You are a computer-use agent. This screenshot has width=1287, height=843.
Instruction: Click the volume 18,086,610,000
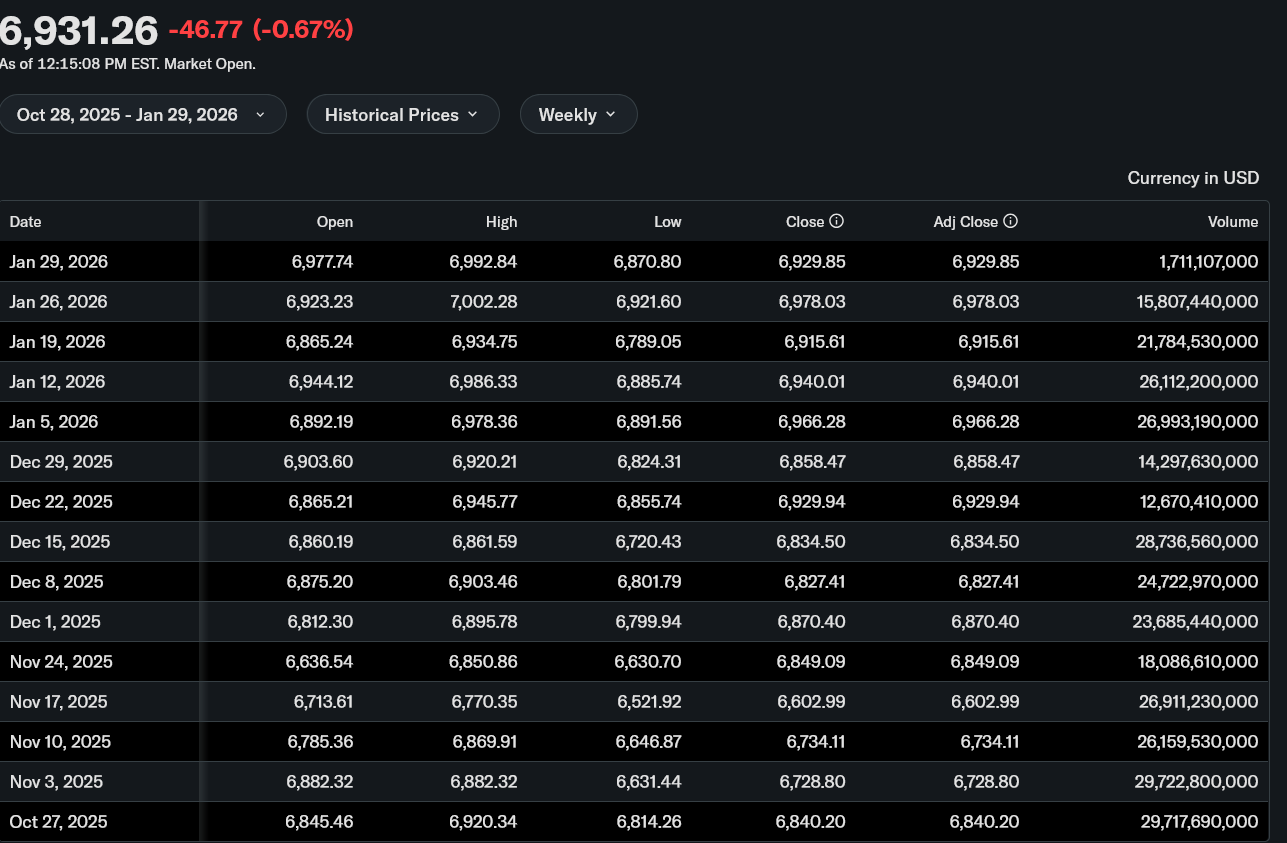(x=1200, y=662)
